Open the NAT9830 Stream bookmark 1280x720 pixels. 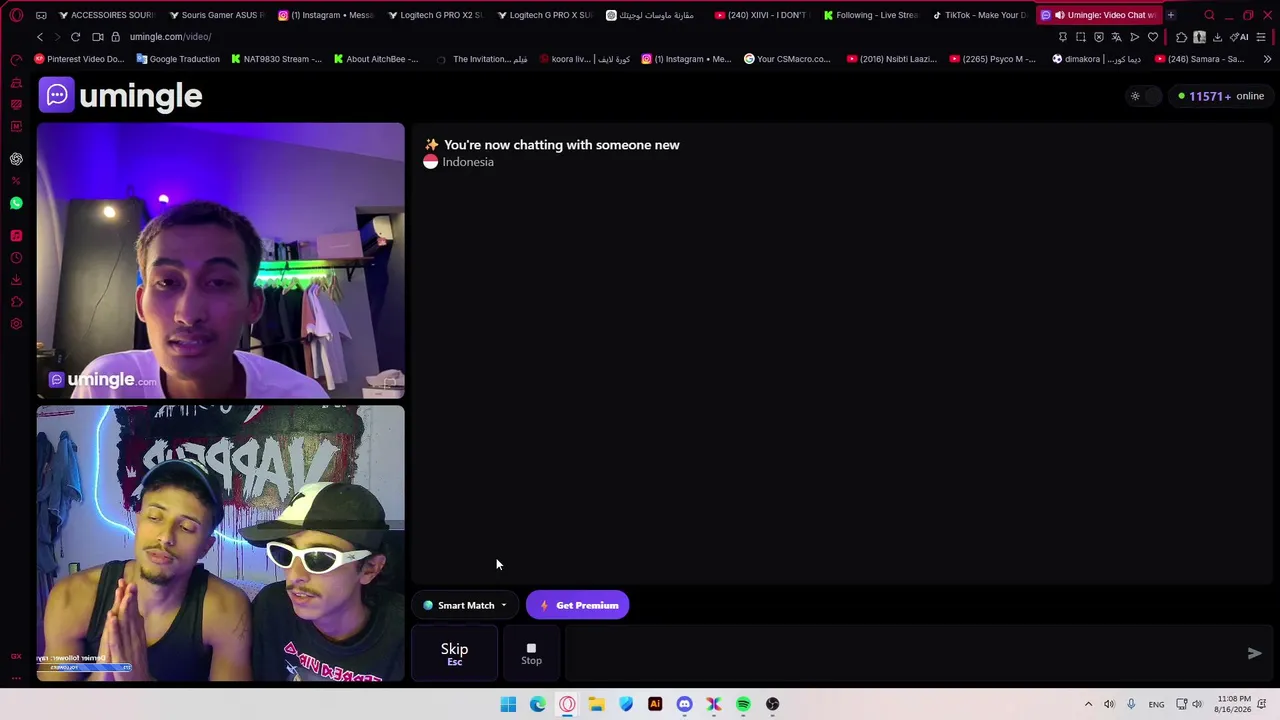(x=276, y=59)
